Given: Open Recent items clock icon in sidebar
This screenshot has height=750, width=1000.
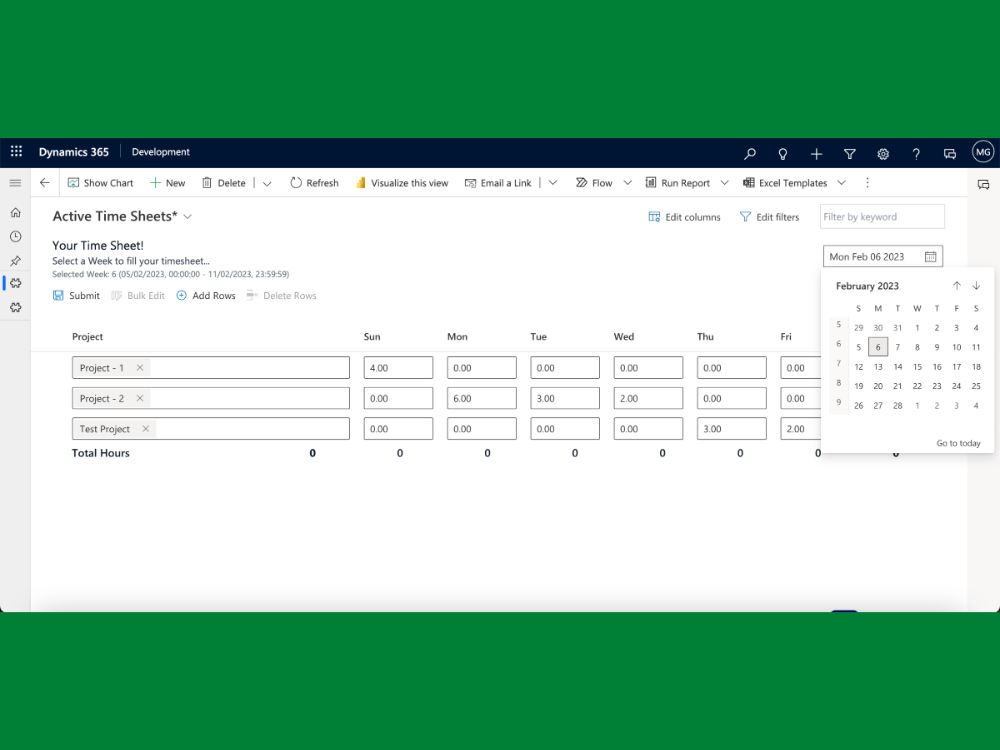Looking at the screenshot, I should point(15,236).
